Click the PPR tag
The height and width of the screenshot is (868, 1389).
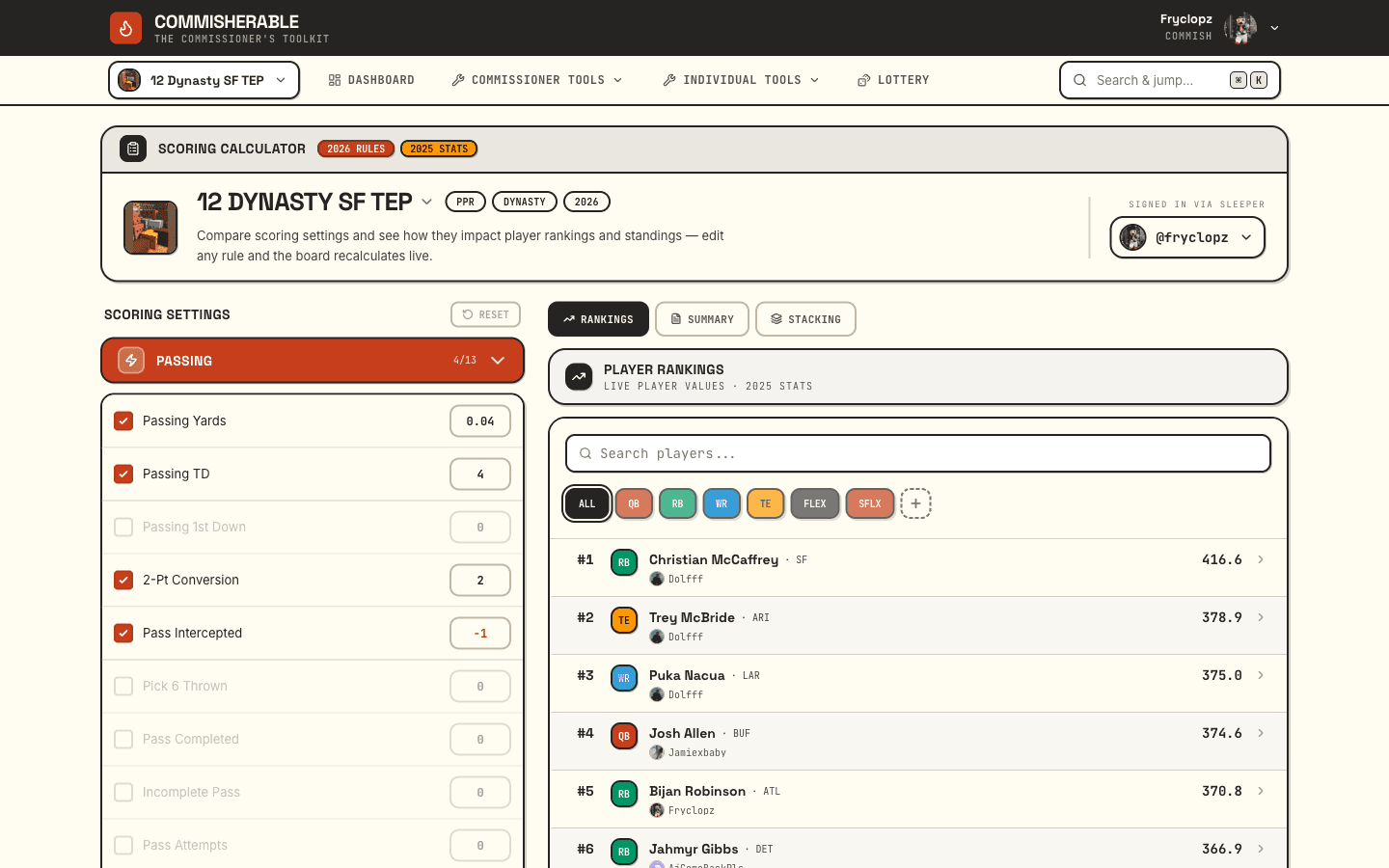pos(465,202)
